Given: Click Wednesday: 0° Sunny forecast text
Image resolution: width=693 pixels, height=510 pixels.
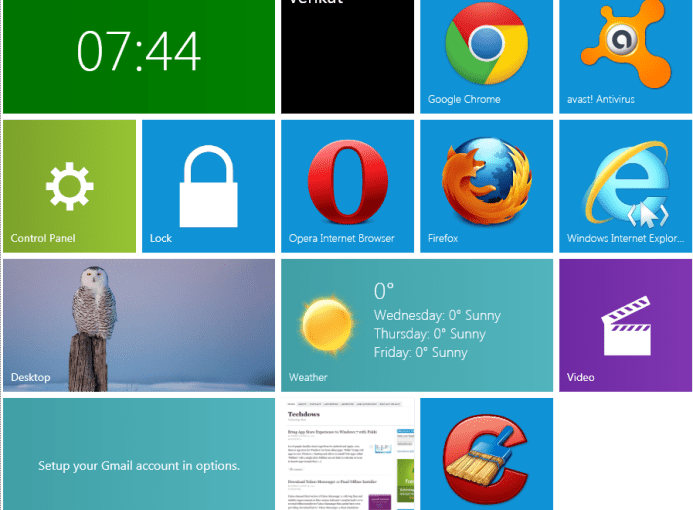Looking at the screenshot, I should pos(437,316).
